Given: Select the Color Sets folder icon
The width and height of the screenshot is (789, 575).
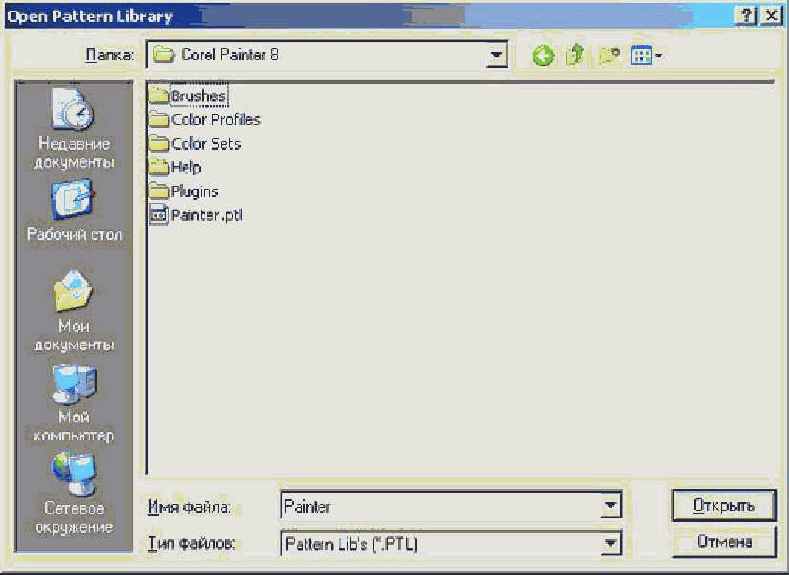Looking at the screenshot, I should (x=159, y=143).
